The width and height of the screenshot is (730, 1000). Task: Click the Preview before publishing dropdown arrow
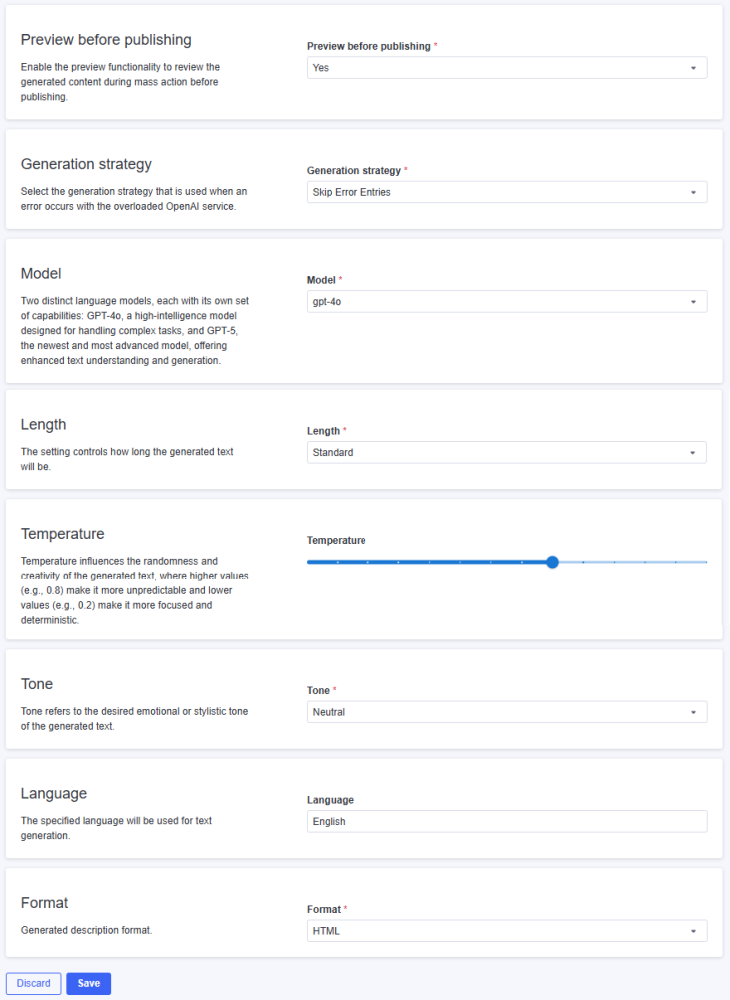[693, 68]
